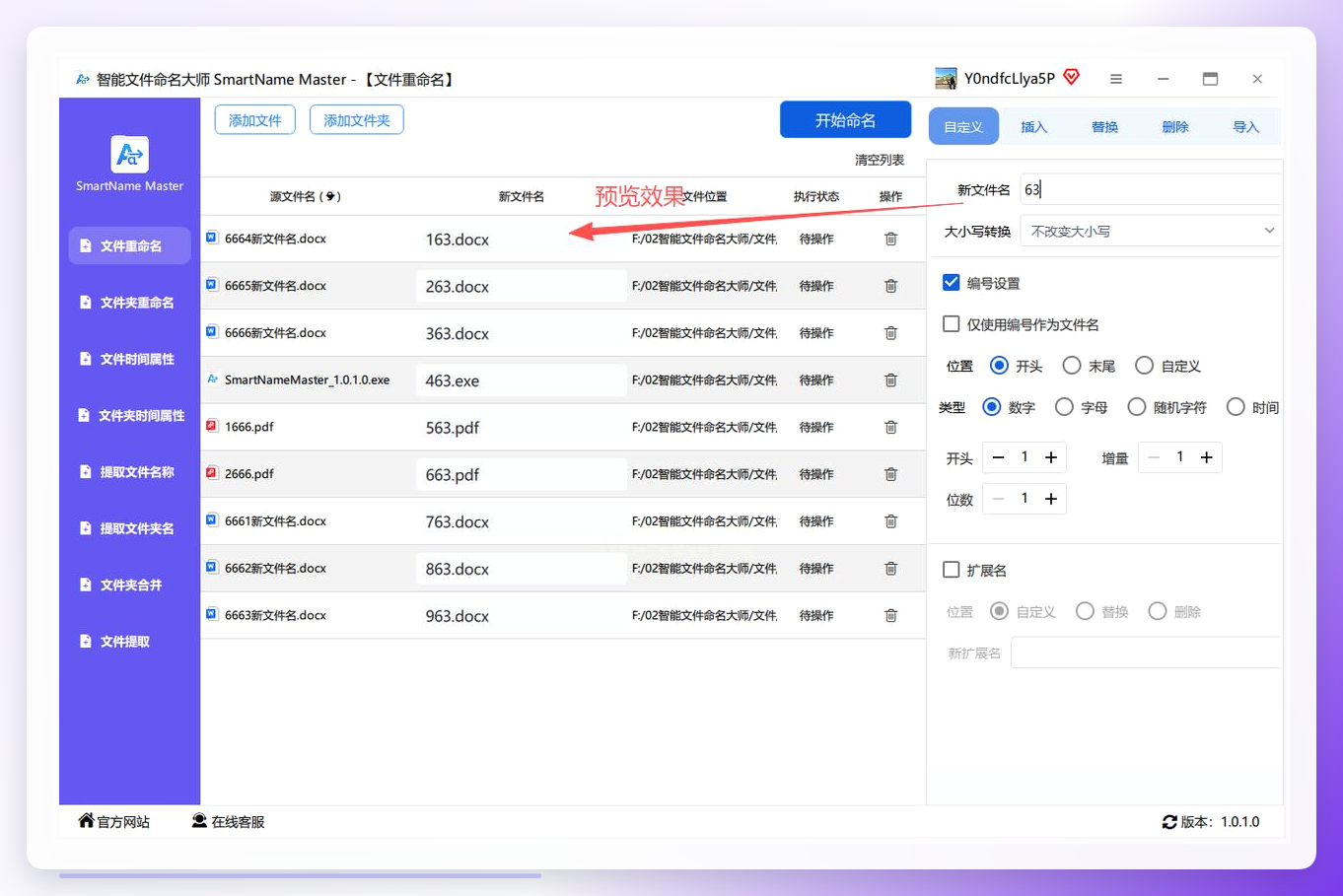Delete the 6664新文件名.docx row via trash icon
The width and height of the screenshot is (1343, 896).
click(890, 239)
